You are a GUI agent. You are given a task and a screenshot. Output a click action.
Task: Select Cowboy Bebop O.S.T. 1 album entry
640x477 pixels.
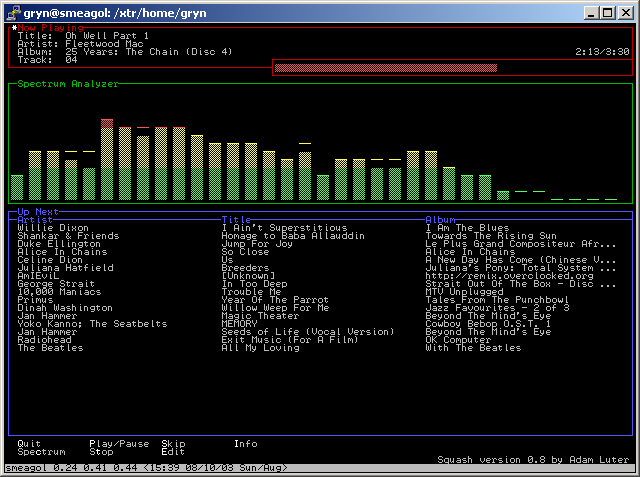coord(488,324)
